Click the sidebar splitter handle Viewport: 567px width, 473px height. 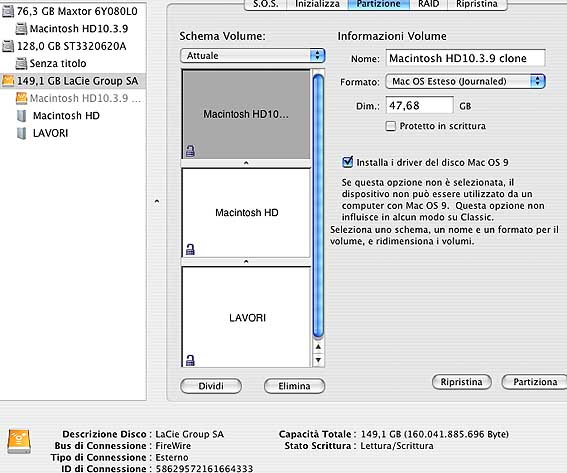[x=157, y=201]
